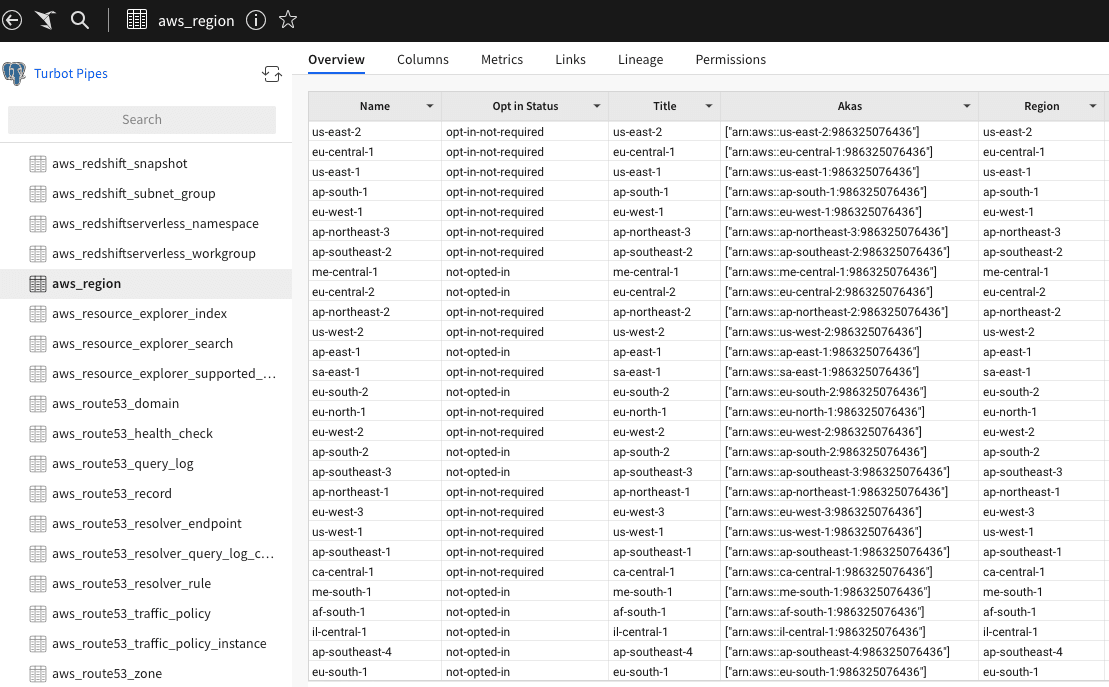Click the table icon for aws_route53_resolver_endpoint
1109x687 pixels.
click(x=37, y=524)
